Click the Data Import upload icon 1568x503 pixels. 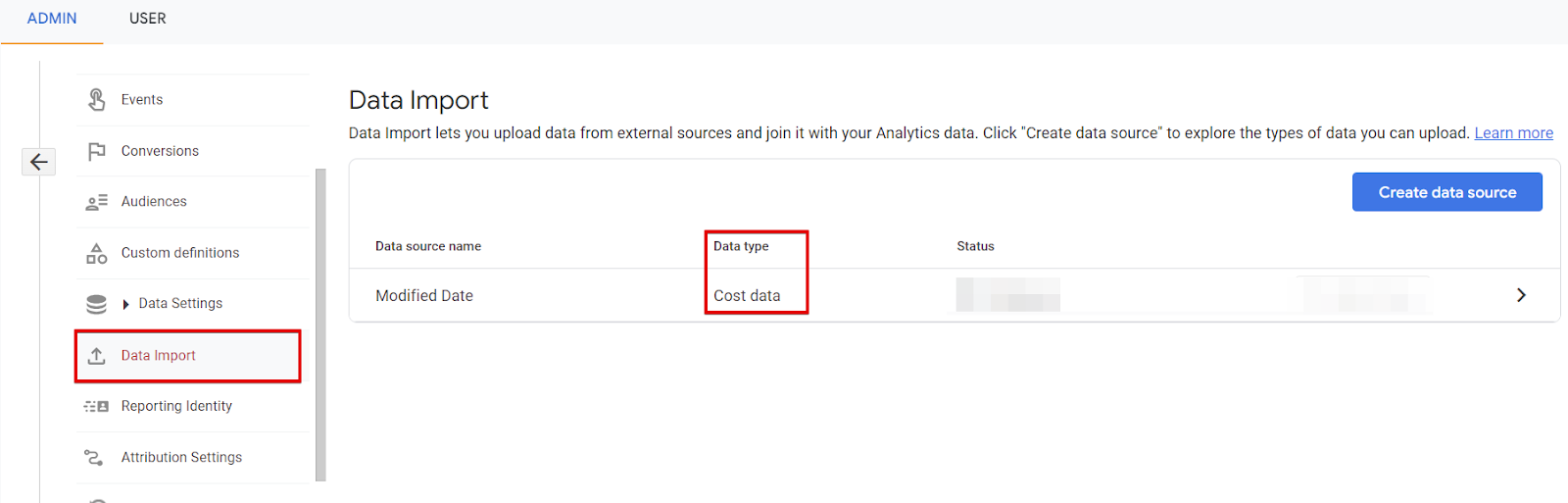[96, 356]
